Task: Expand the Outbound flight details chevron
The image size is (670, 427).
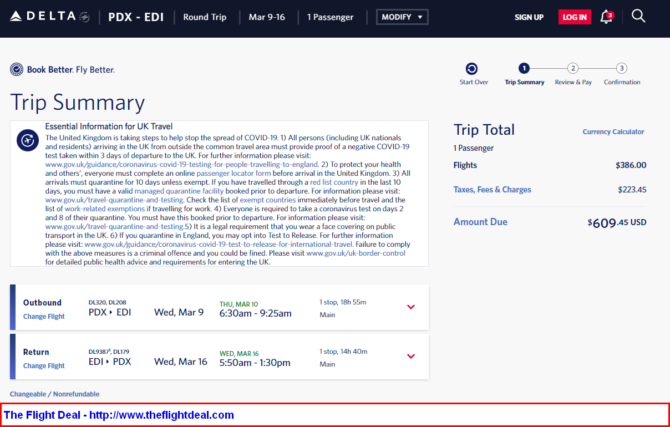Action: tap(411, 307)
